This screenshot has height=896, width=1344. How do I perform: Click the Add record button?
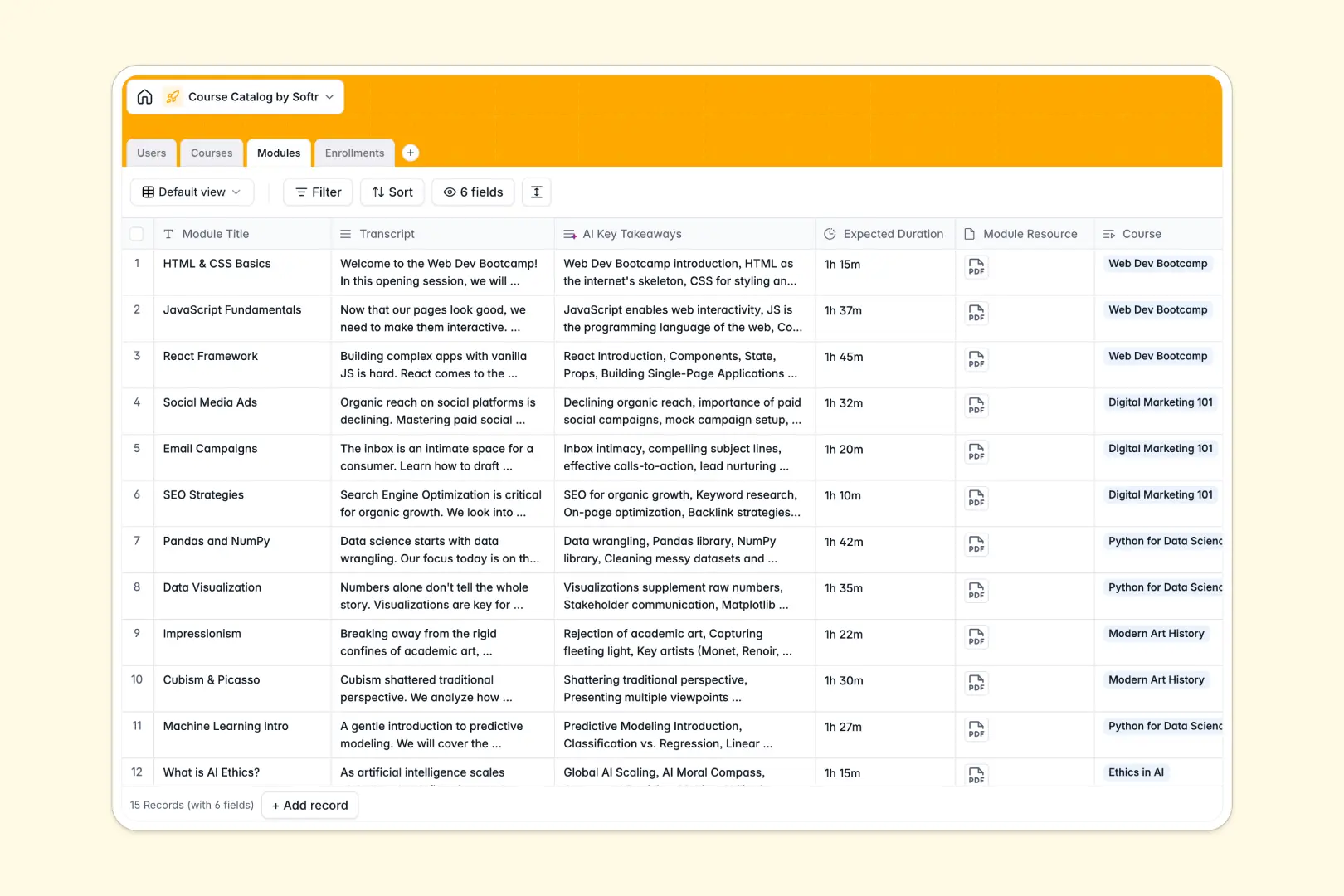click(x=309, y=805)
